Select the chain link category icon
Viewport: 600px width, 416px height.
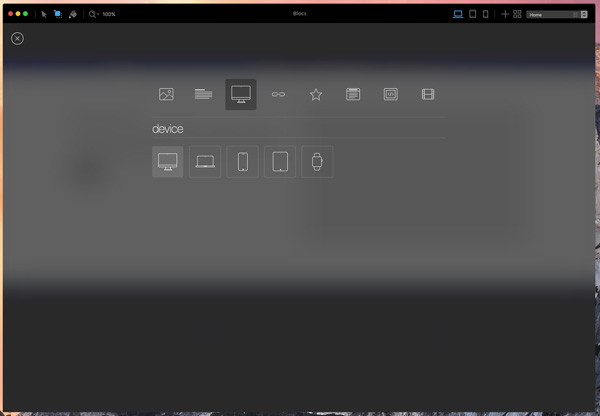point(278,94)
